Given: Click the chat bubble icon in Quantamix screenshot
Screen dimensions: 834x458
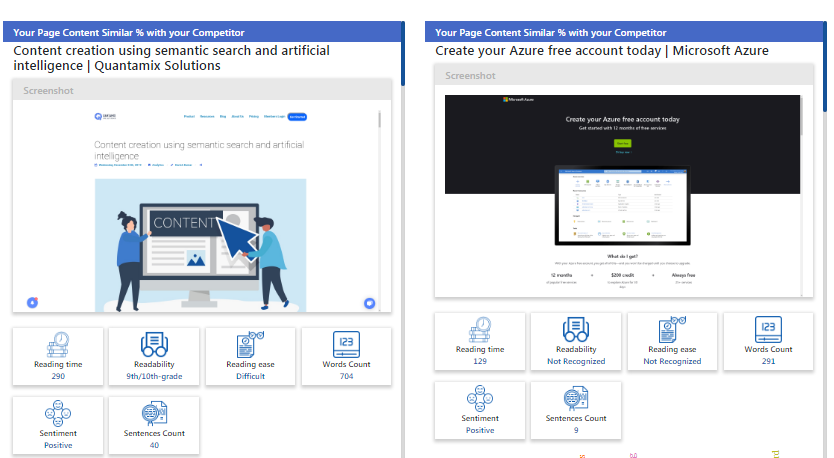Looking at the screenshot, I should (369, 303).
